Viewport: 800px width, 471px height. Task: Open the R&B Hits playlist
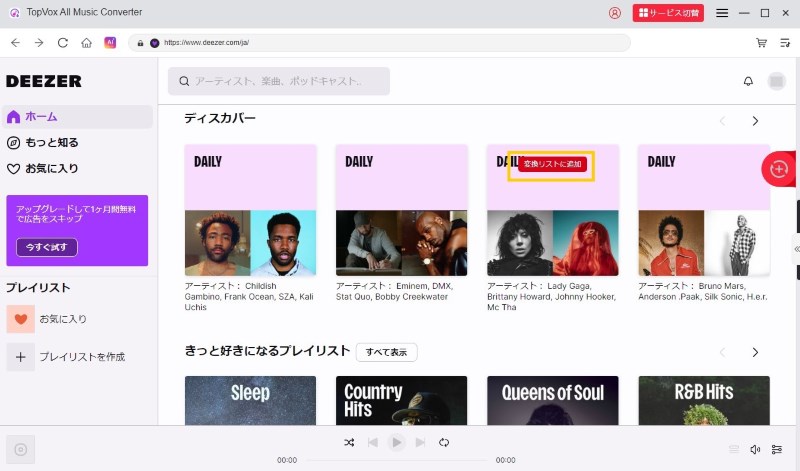[x=704, y=401]
